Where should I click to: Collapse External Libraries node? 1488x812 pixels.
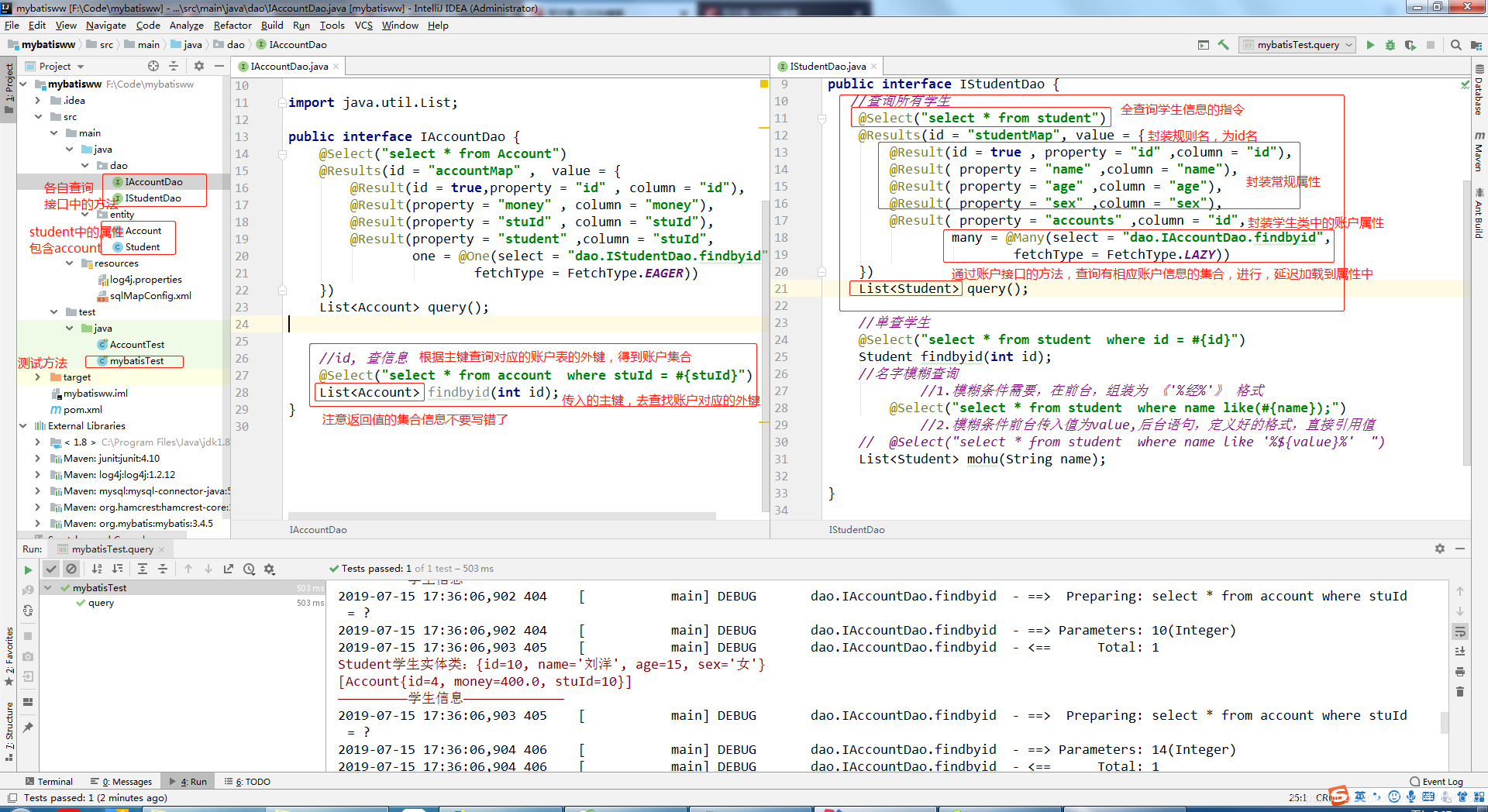(x=23, y=426)
